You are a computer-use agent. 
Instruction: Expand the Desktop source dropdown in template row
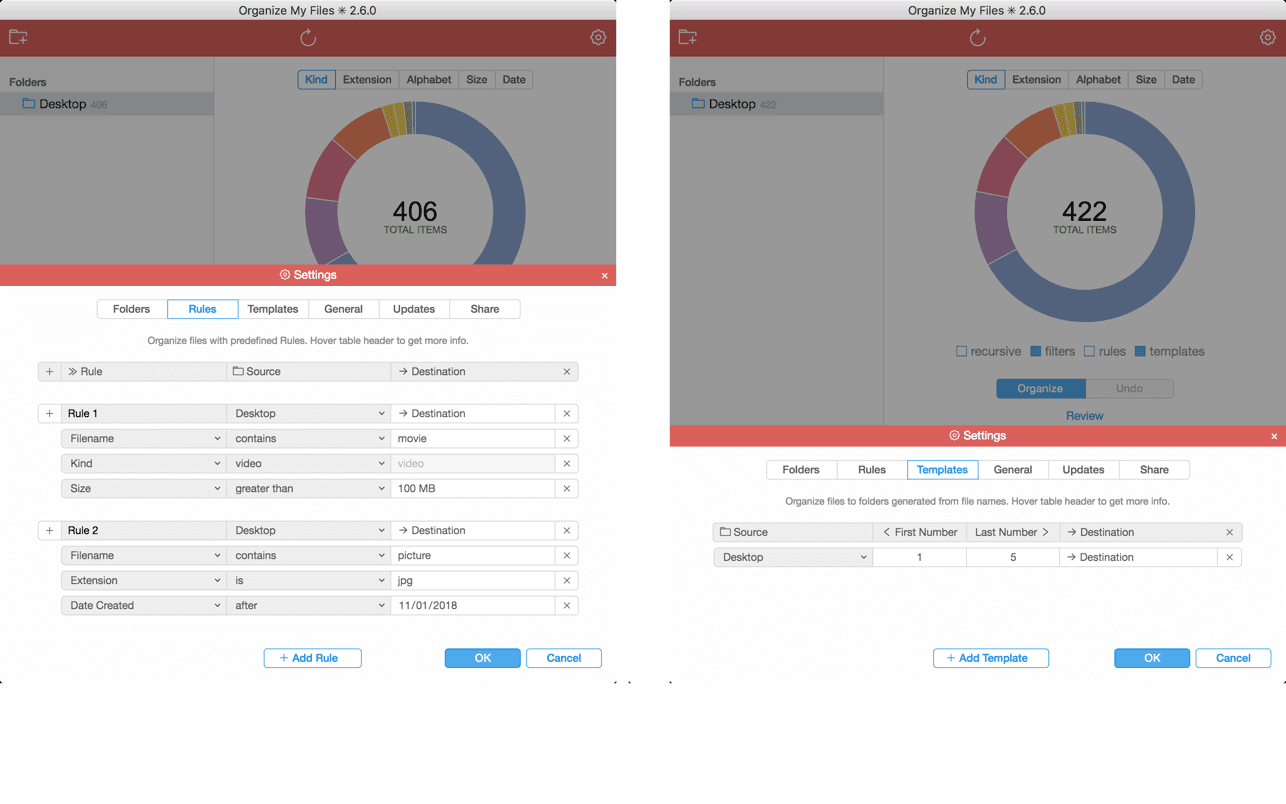coord(793,558)
